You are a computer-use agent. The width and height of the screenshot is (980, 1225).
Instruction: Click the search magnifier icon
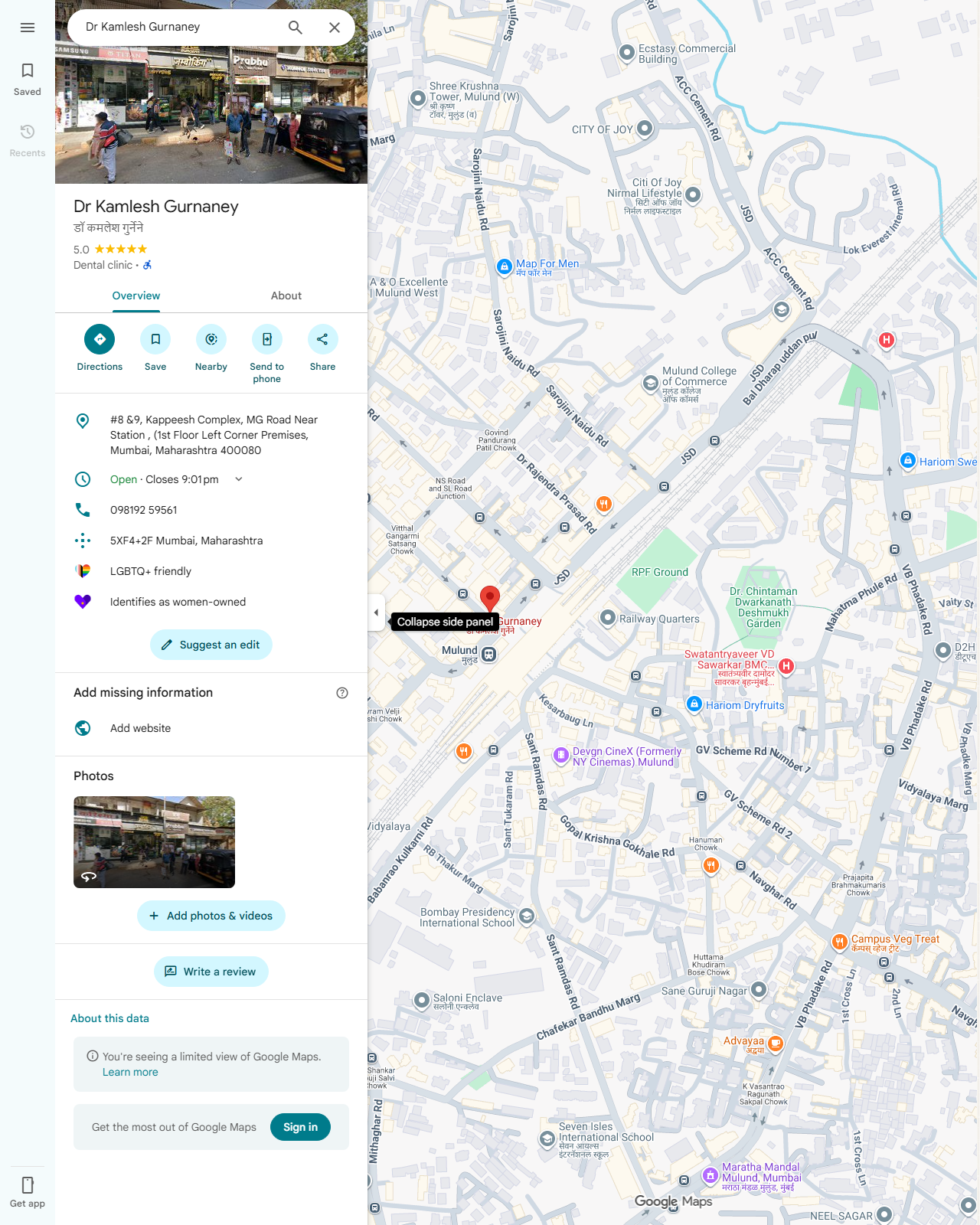[296, 28]
